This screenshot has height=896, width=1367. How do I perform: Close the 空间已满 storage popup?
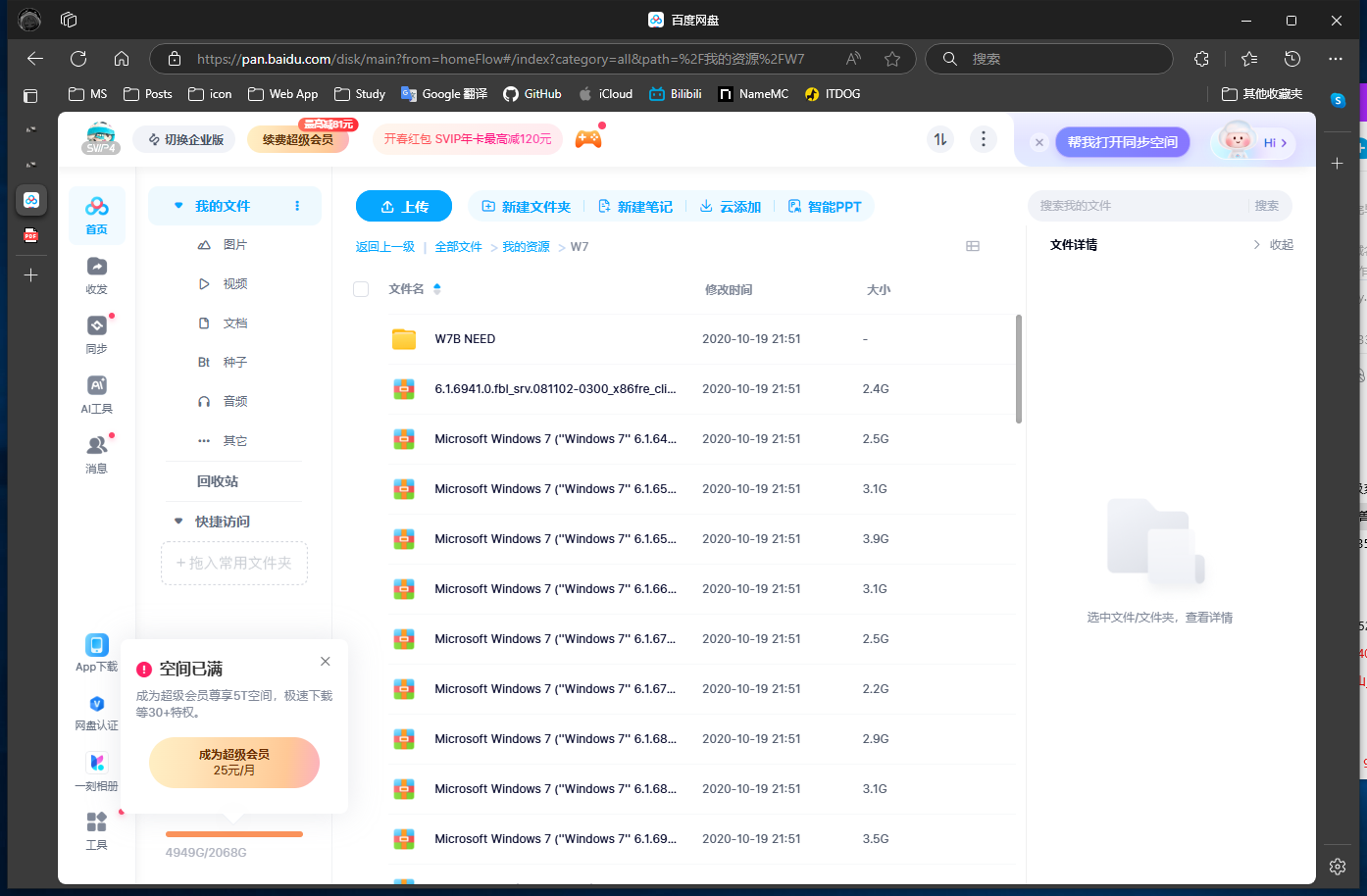[x=326, y=662]
